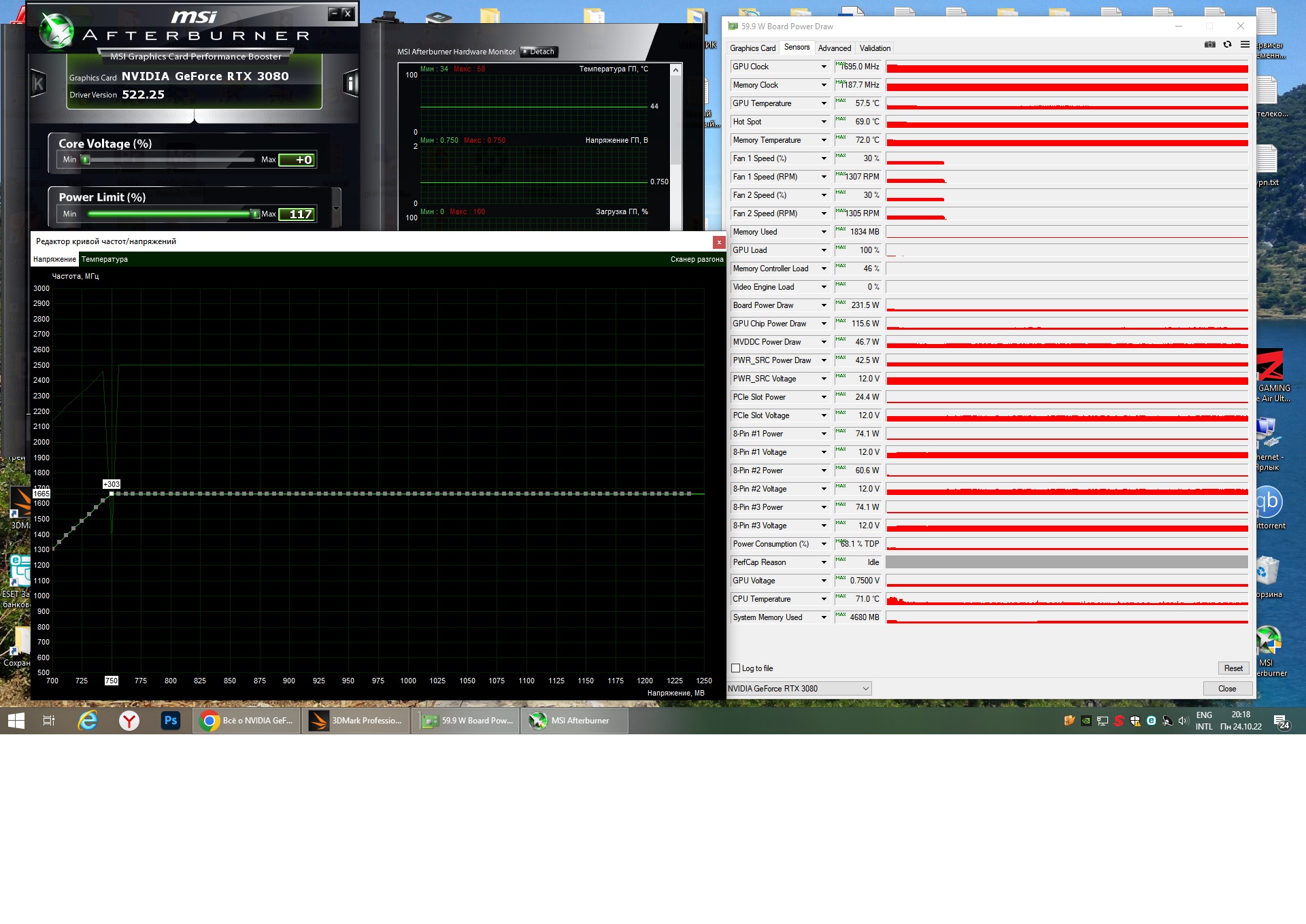Screen dimensions: 1306x924
Task: Click the Detach hardware monitor toggle
Action: click(539, 52)
